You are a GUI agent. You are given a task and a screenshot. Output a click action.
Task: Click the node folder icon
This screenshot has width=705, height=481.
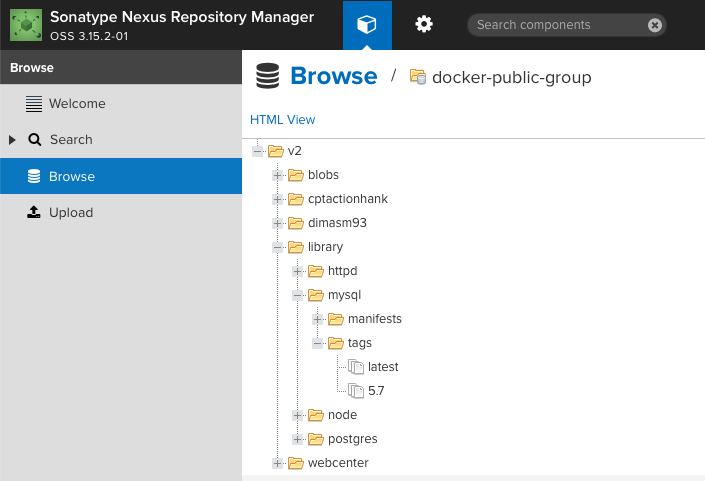click(x=316, y=415)
